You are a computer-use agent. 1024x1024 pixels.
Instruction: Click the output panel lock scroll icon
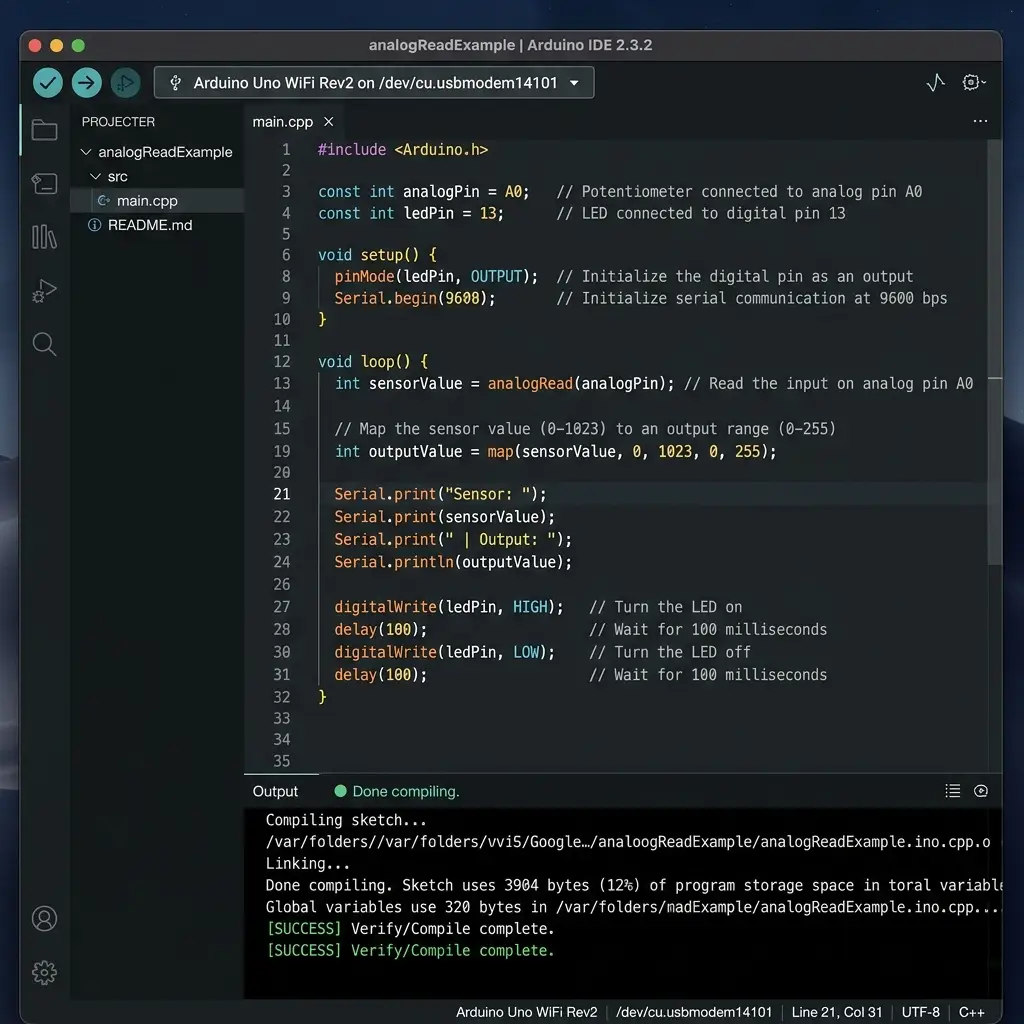pyautogui.click(x=980, y=791)
